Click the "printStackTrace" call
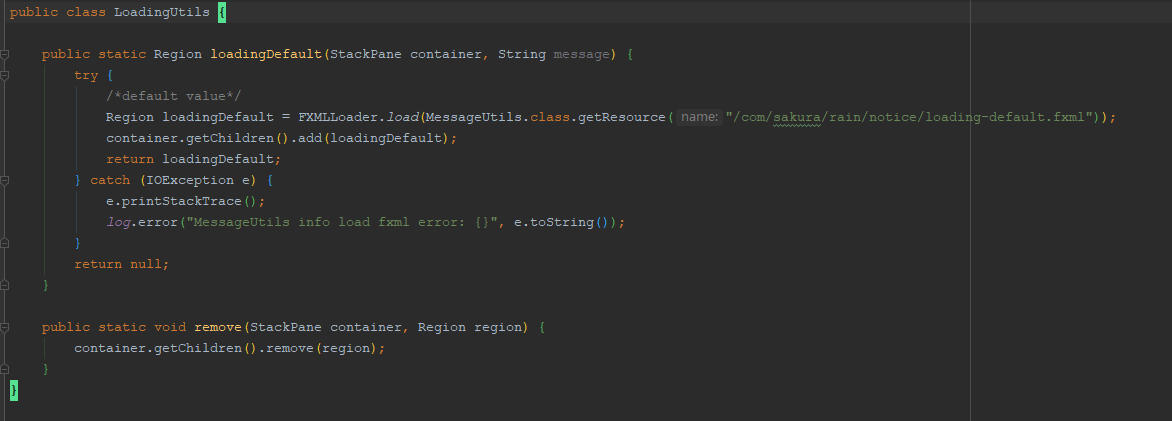 (182, 201)
